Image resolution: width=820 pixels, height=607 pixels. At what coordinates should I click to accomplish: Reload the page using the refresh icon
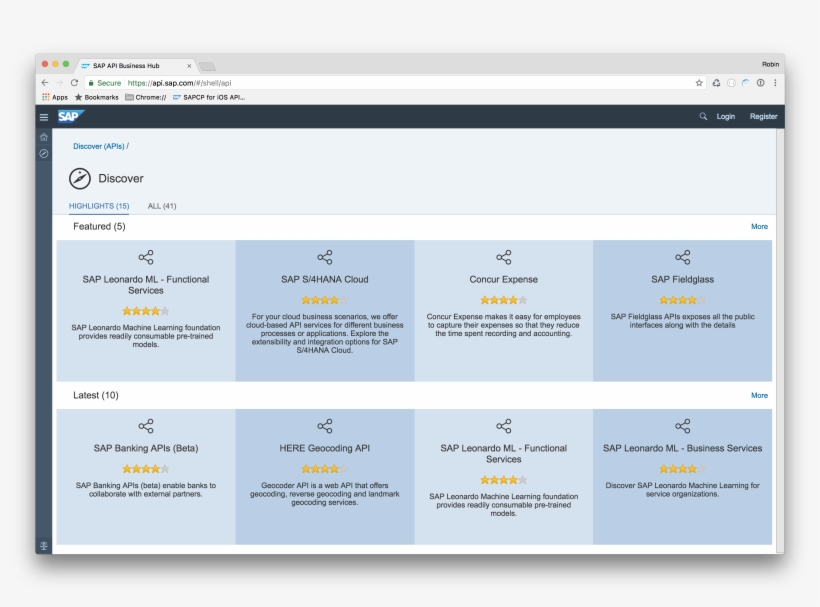click(75, 82)
